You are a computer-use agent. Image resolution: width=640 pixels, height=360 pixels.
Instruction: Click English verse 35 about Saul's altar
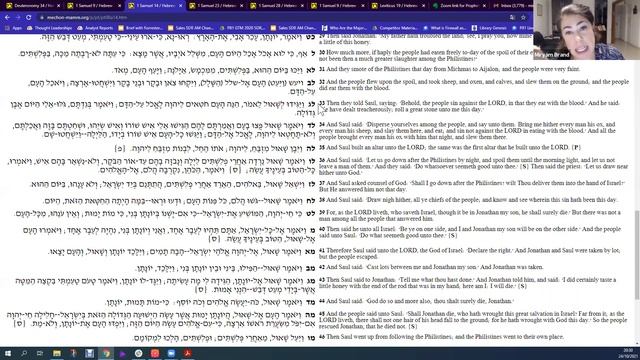point(449,147)
